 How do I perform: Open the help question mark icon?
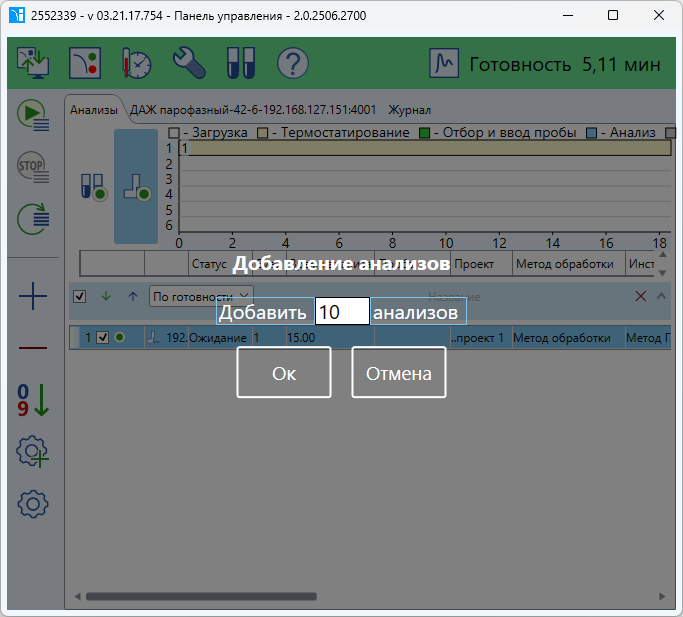[x=292, y=64]
